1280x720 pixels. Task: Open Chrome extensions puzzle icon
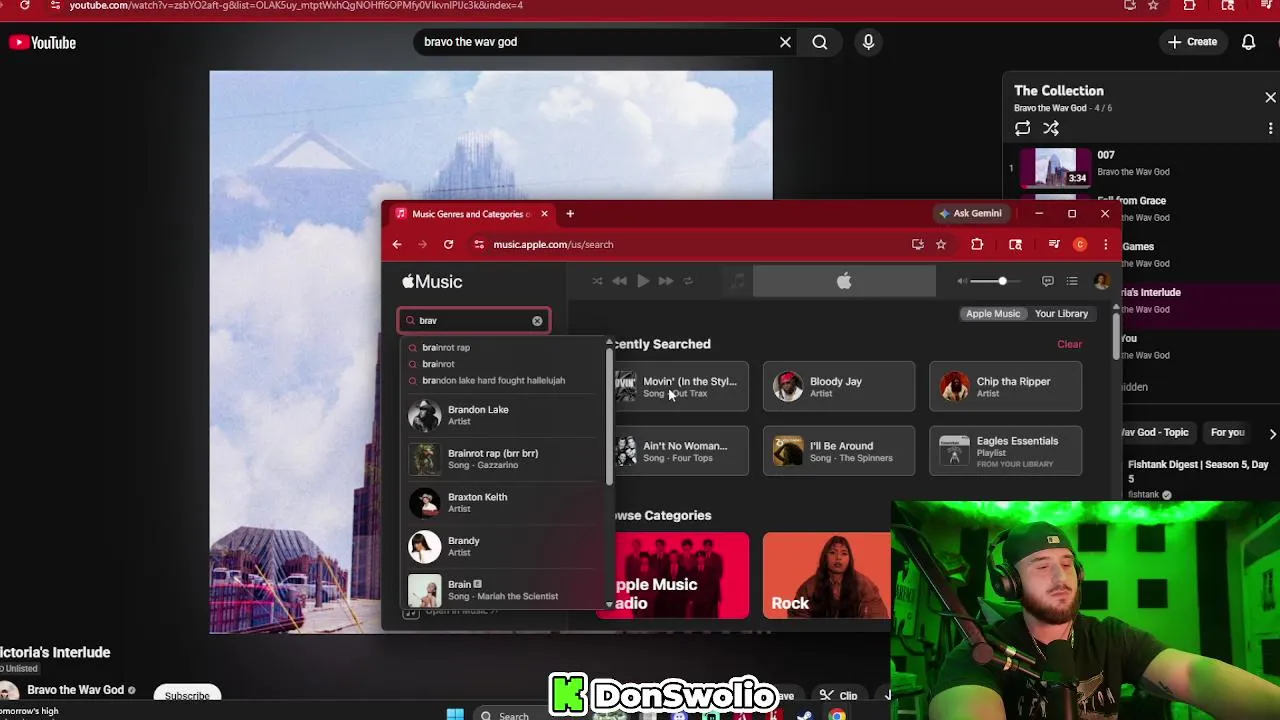pos(977,244)
